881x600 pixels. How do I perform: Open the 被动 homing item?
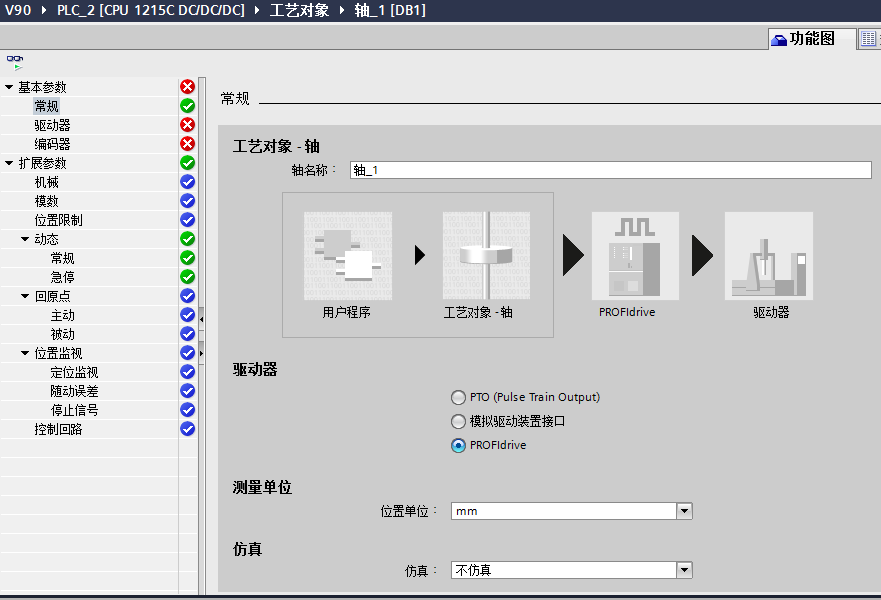point(62,334)
